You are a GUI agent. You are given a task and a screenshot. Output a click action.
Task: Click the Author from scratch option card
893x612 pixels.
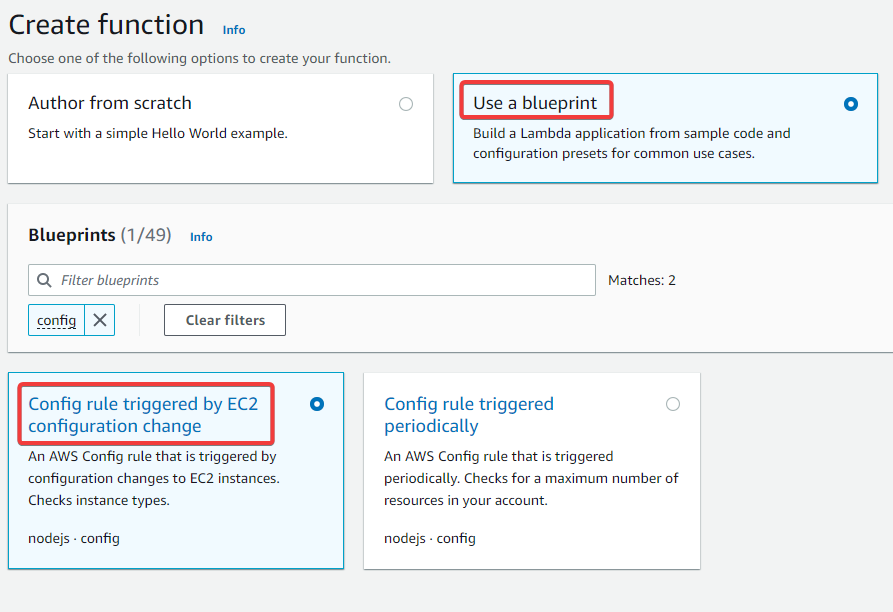click(220, 128)
